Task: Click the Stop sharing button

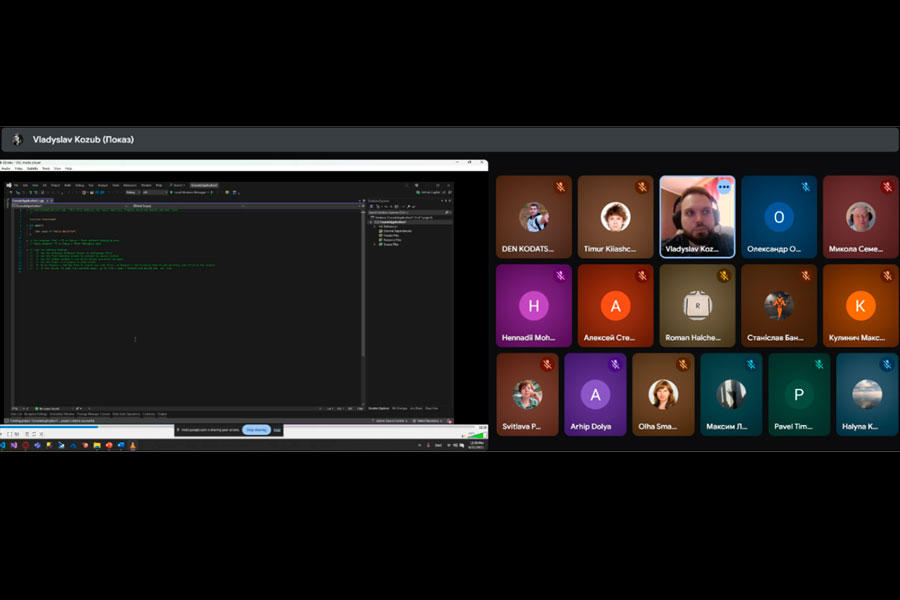Action: (257, 429)
